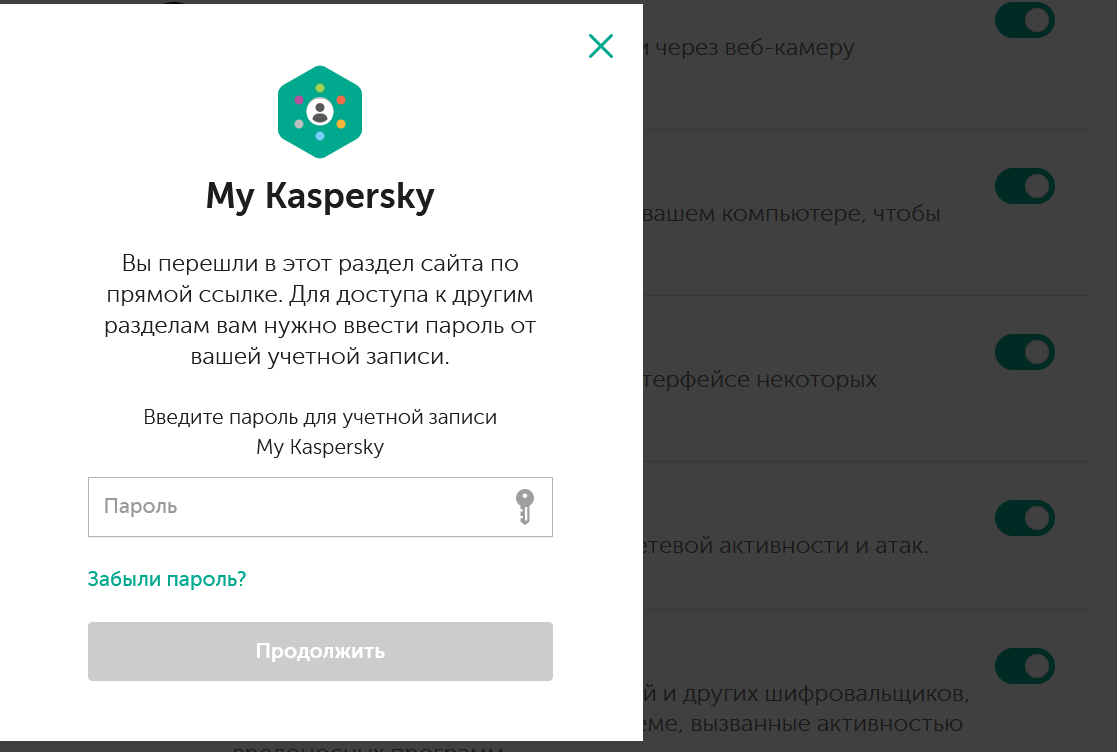Select the 'етевой активности и атак' description
Image resolution: width=1117 pixels, height=752 pixels.
pyautogui.click(x=786, y=545)
